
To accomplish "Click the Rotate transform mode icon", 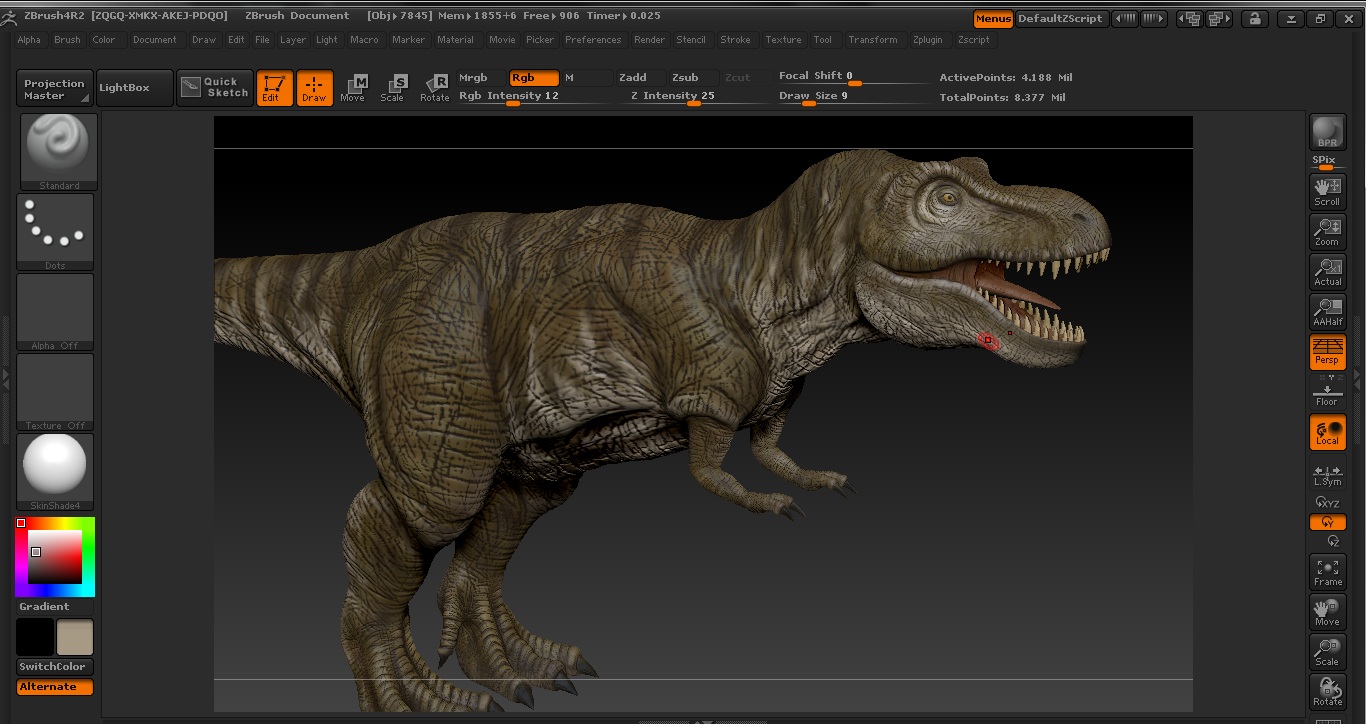I will (434, 87).
